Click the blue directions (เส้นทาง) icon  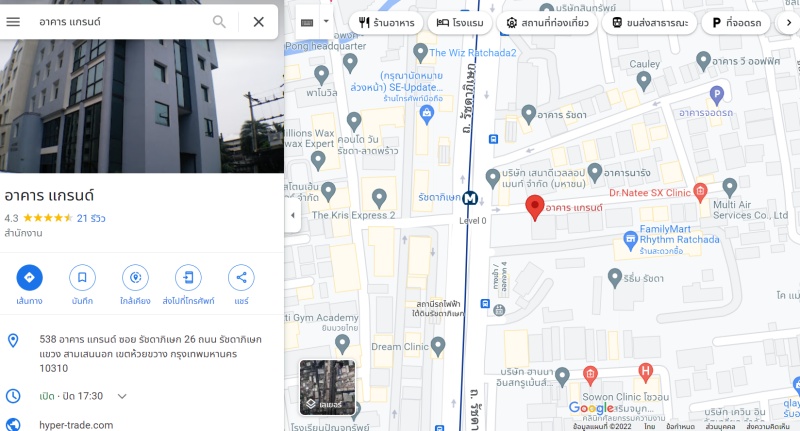[x=29, y=277]
